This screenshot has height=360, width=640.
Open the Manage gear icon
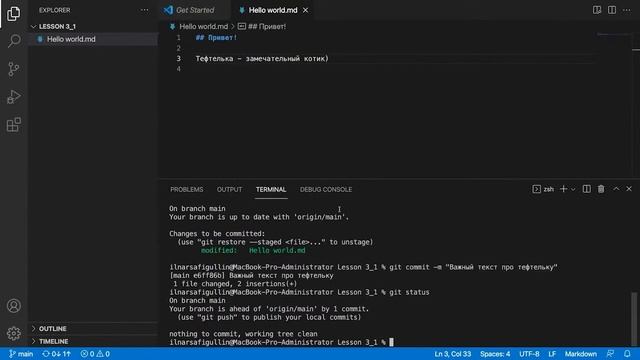pos(13,333)
